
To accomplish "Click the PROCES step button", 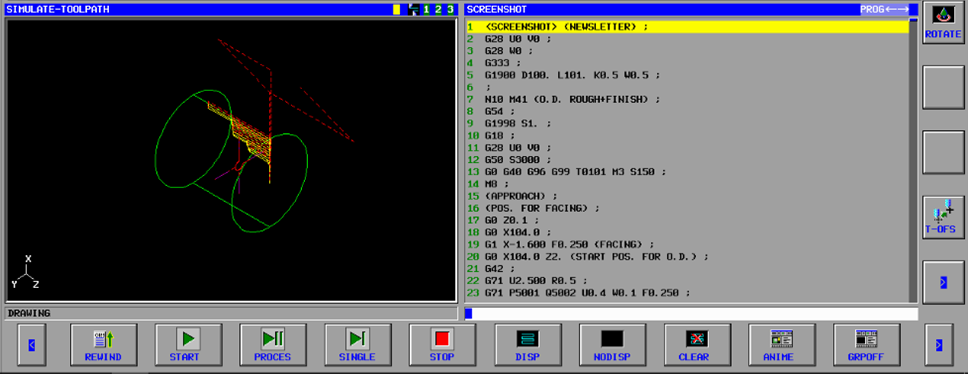I will click(273, 345).
